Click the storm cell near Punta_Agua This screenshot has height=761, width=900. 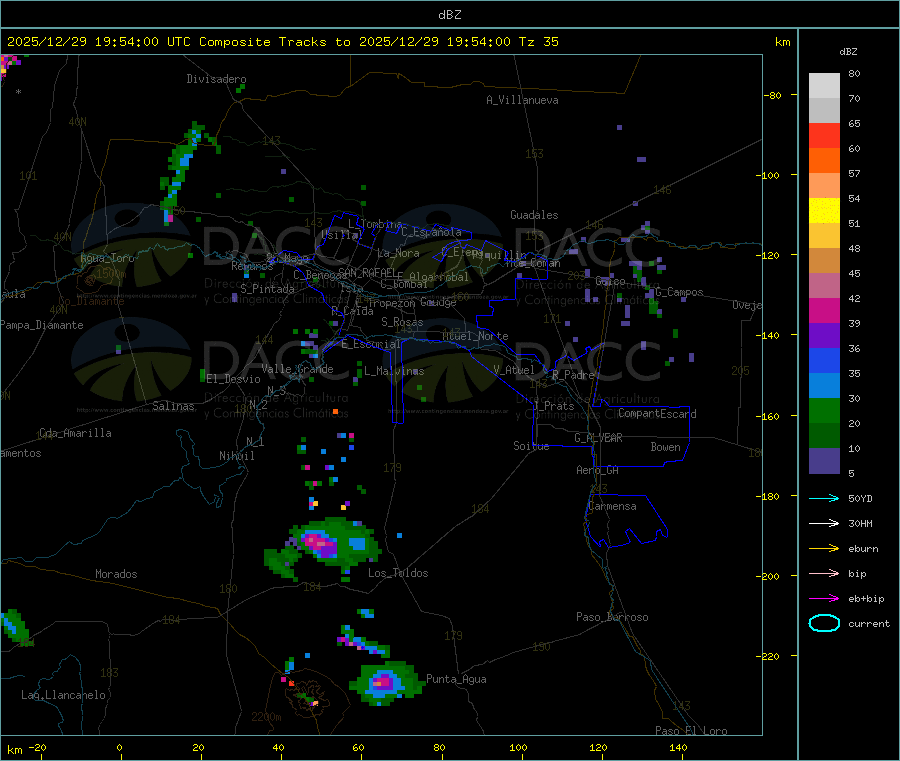[386, 683]
